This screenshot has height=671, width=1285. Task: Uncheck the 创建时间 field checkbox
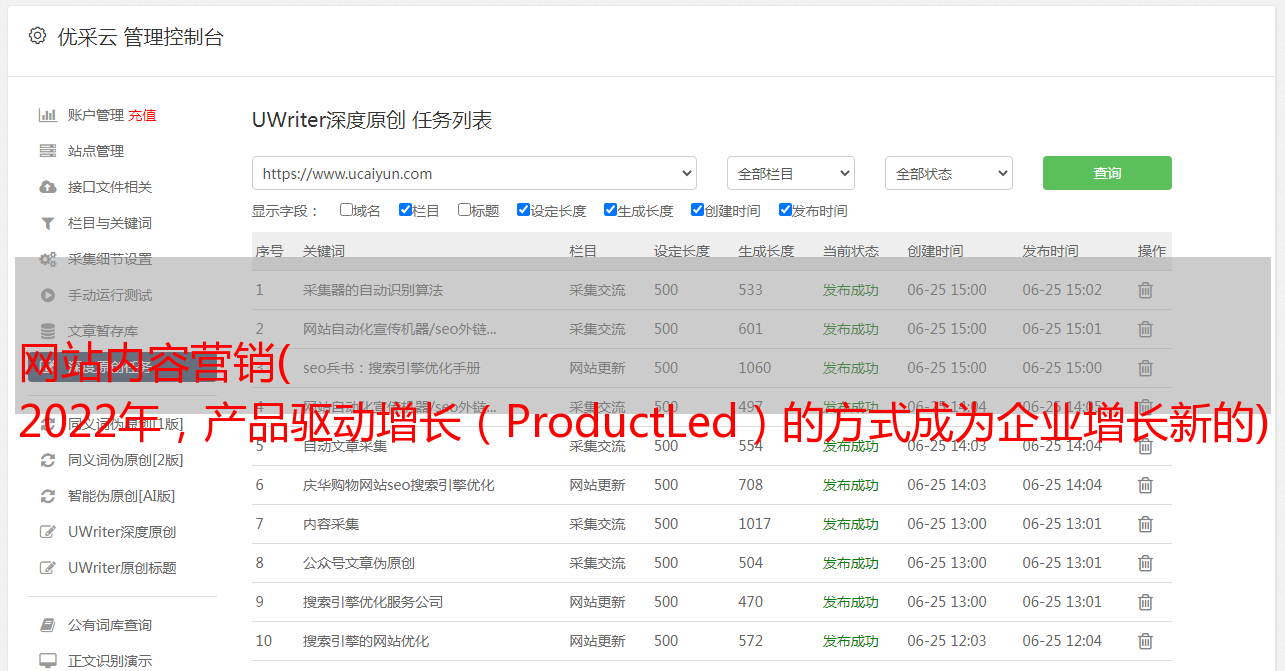point(697,210)
